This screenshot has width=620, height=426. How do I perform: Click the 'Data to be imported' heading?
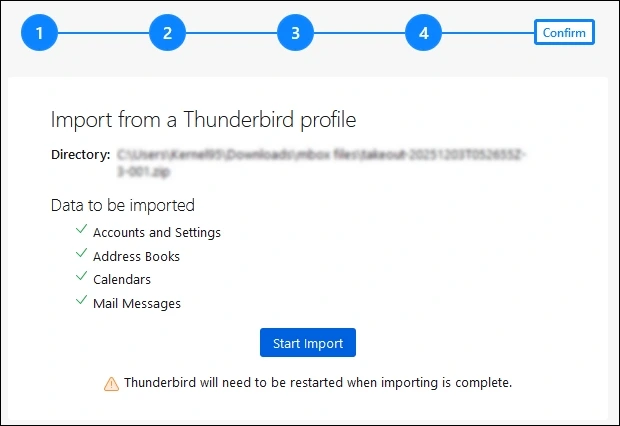tap(123, 205)
